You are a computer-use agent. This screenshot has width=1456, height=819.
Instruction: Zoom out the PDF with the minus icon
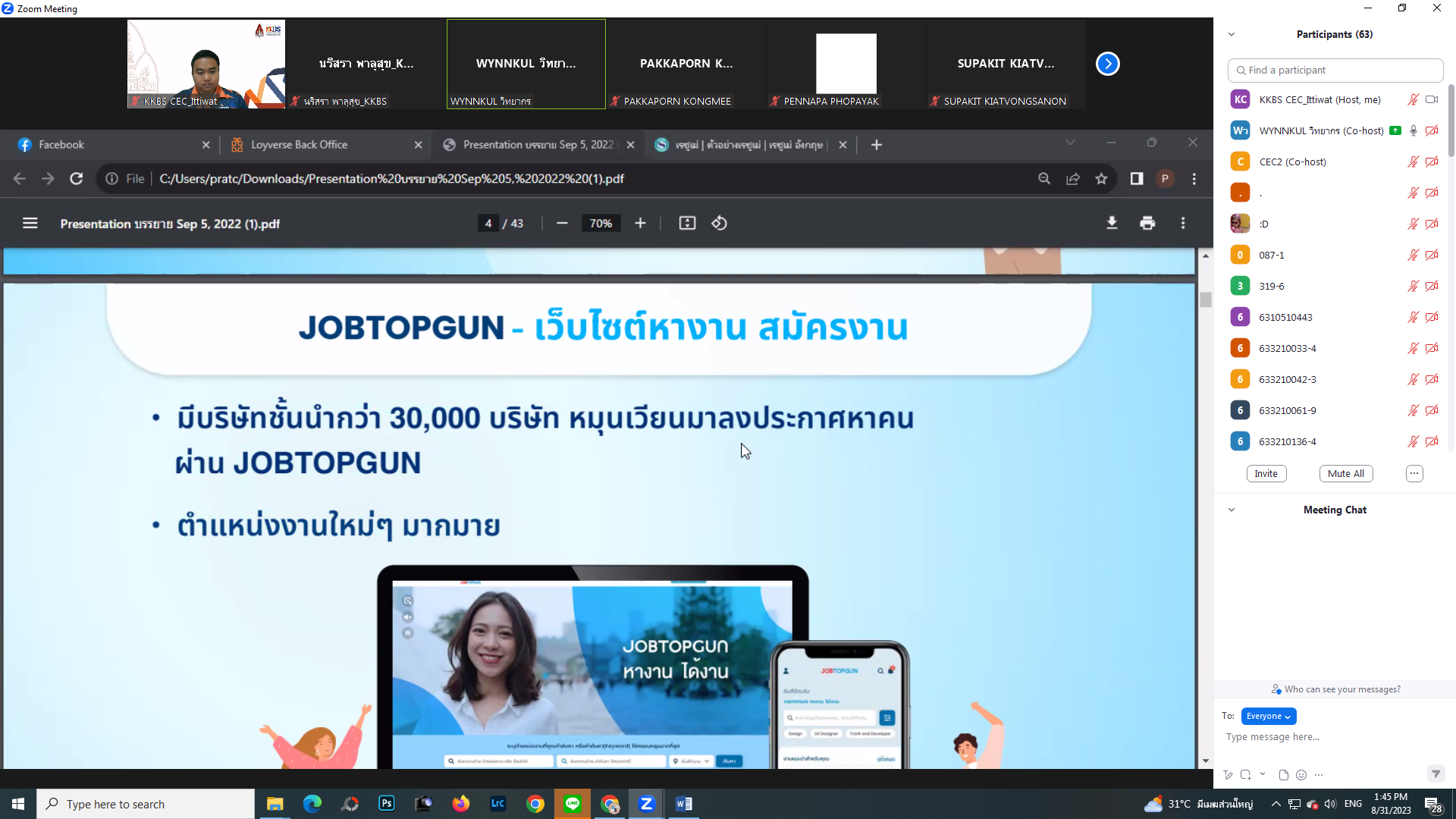[562, 223]
